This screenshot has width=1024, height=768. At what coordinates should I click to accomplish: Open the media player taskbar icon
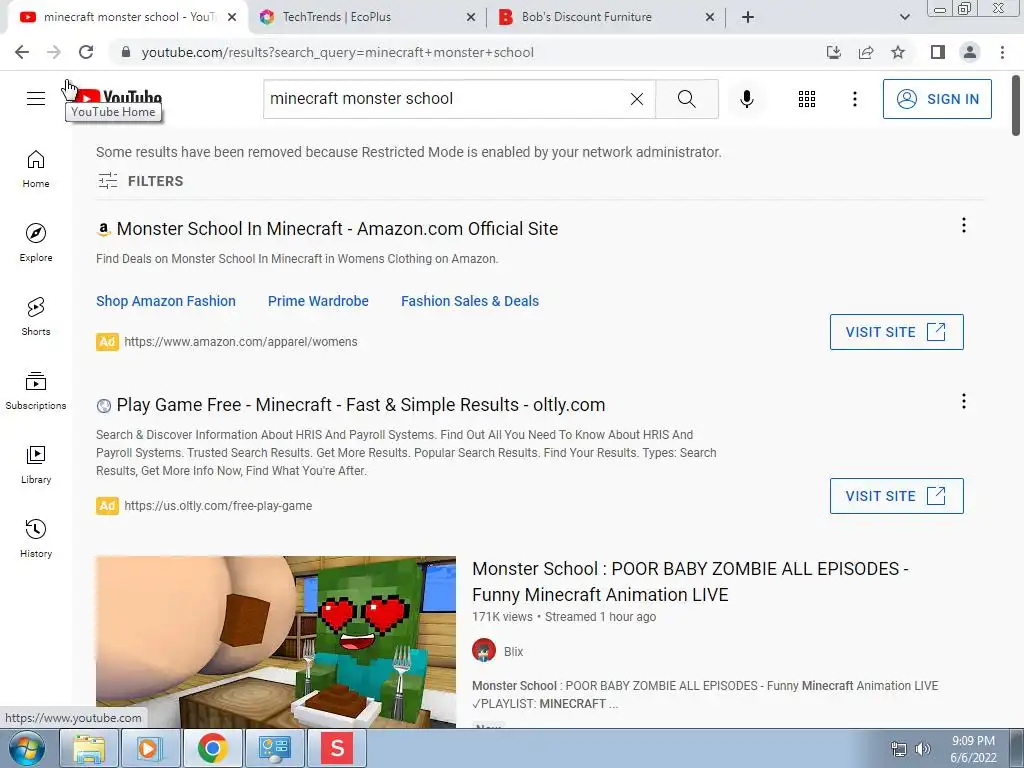pos(150,748)
